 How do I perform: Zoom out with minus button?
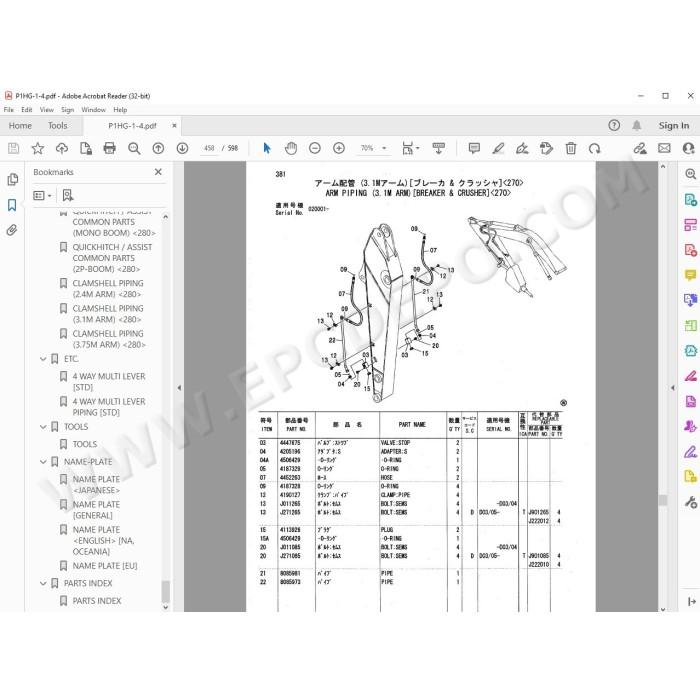pyautogui.click(x=315, y=148)
